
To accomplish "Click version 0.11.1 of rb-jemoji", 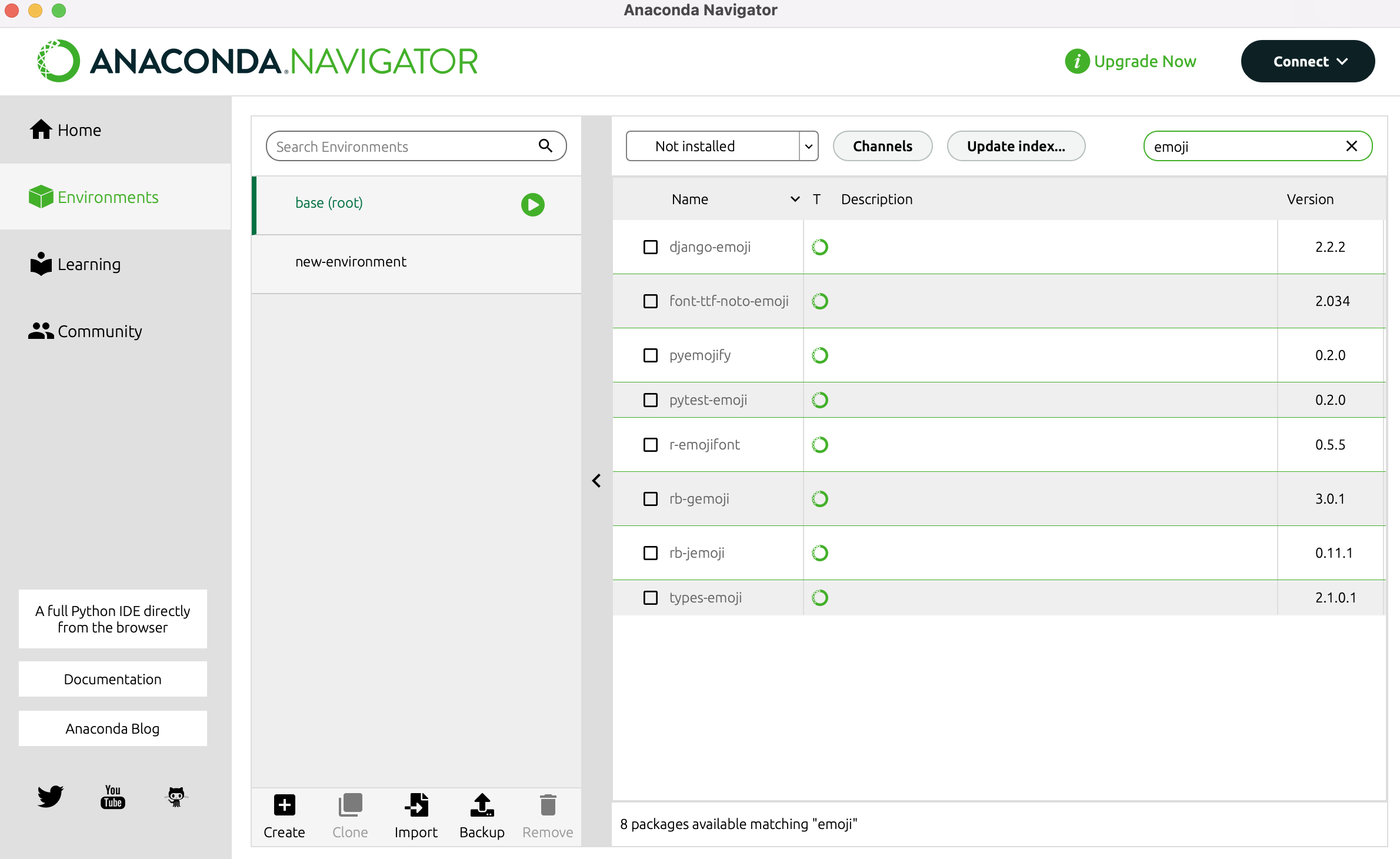I will point(1334,553).
